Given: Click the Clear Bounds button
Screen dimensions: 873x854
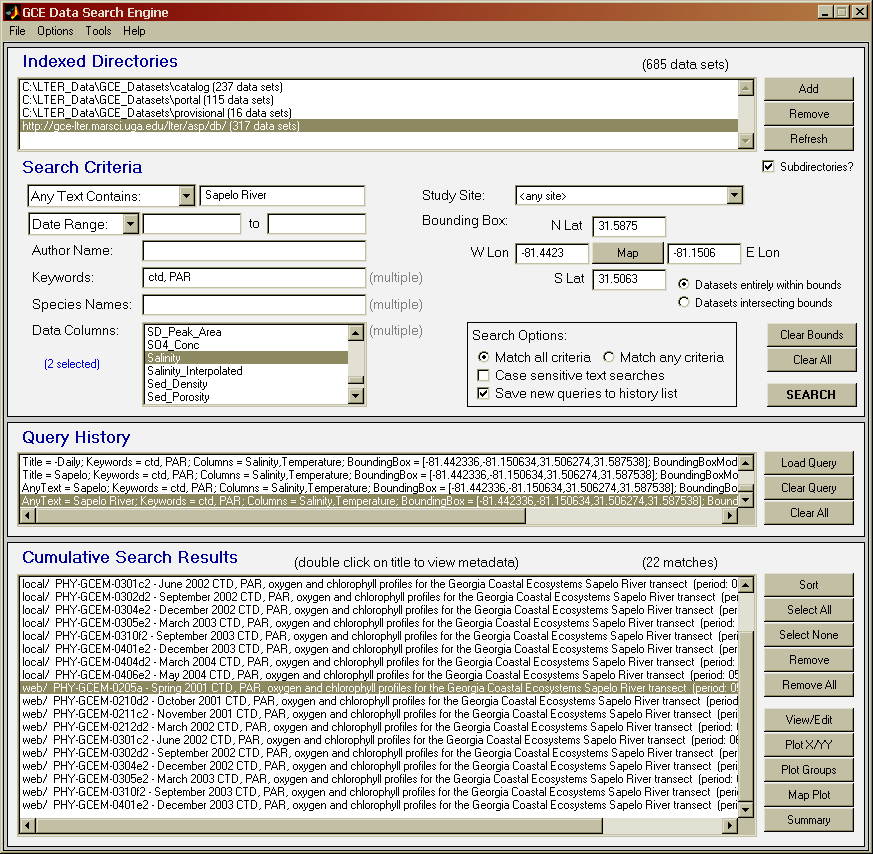Looking at the screenshot, I should [810, 335].
